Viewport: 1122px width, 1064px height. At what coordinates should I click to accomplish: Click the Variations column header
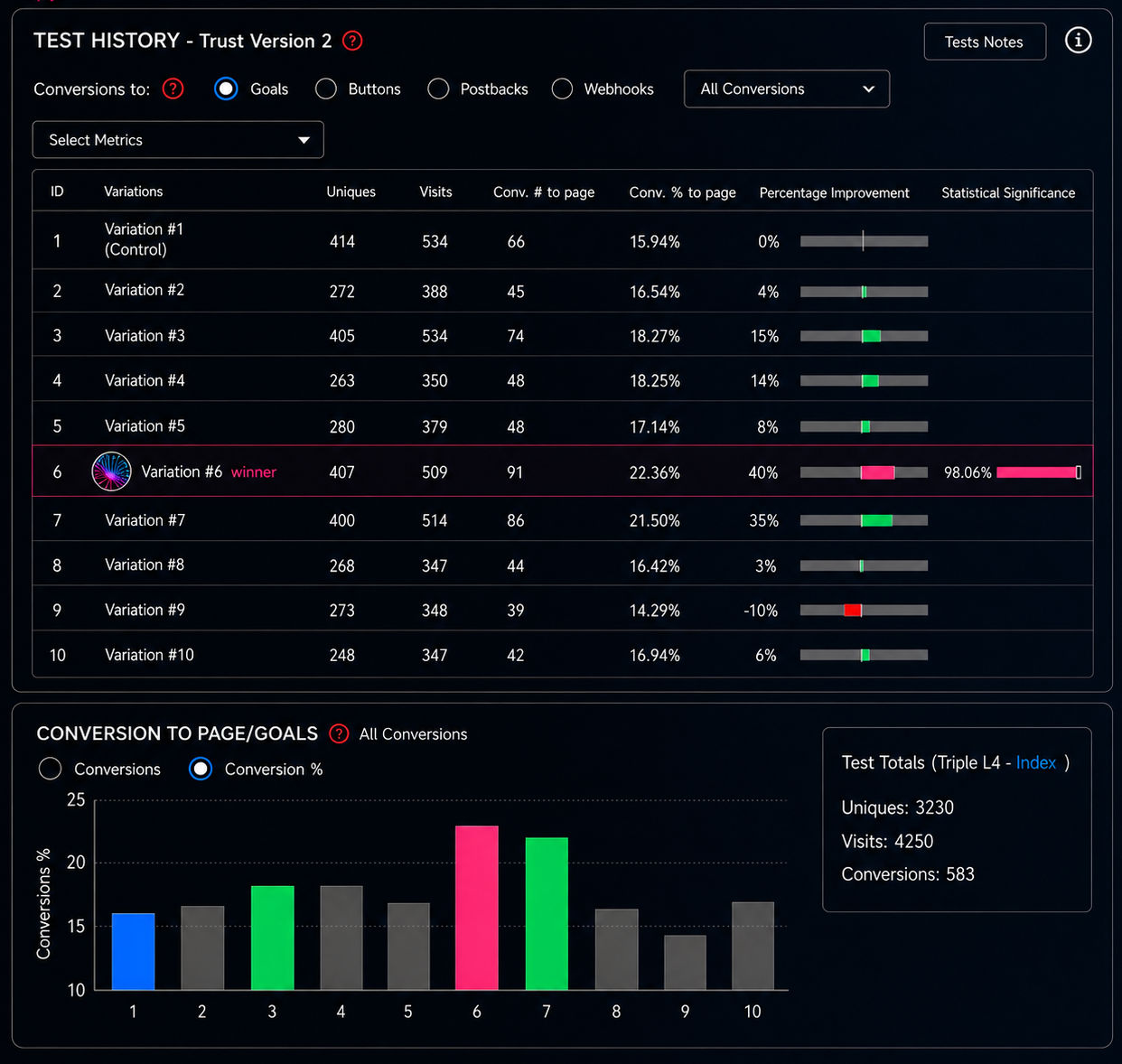tap(134, 191)
